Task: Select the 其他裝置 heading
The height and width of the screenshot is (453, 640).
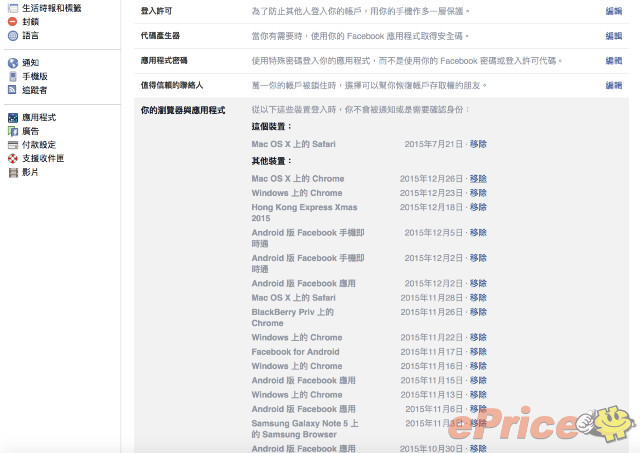Action: (x=271, y=161)
